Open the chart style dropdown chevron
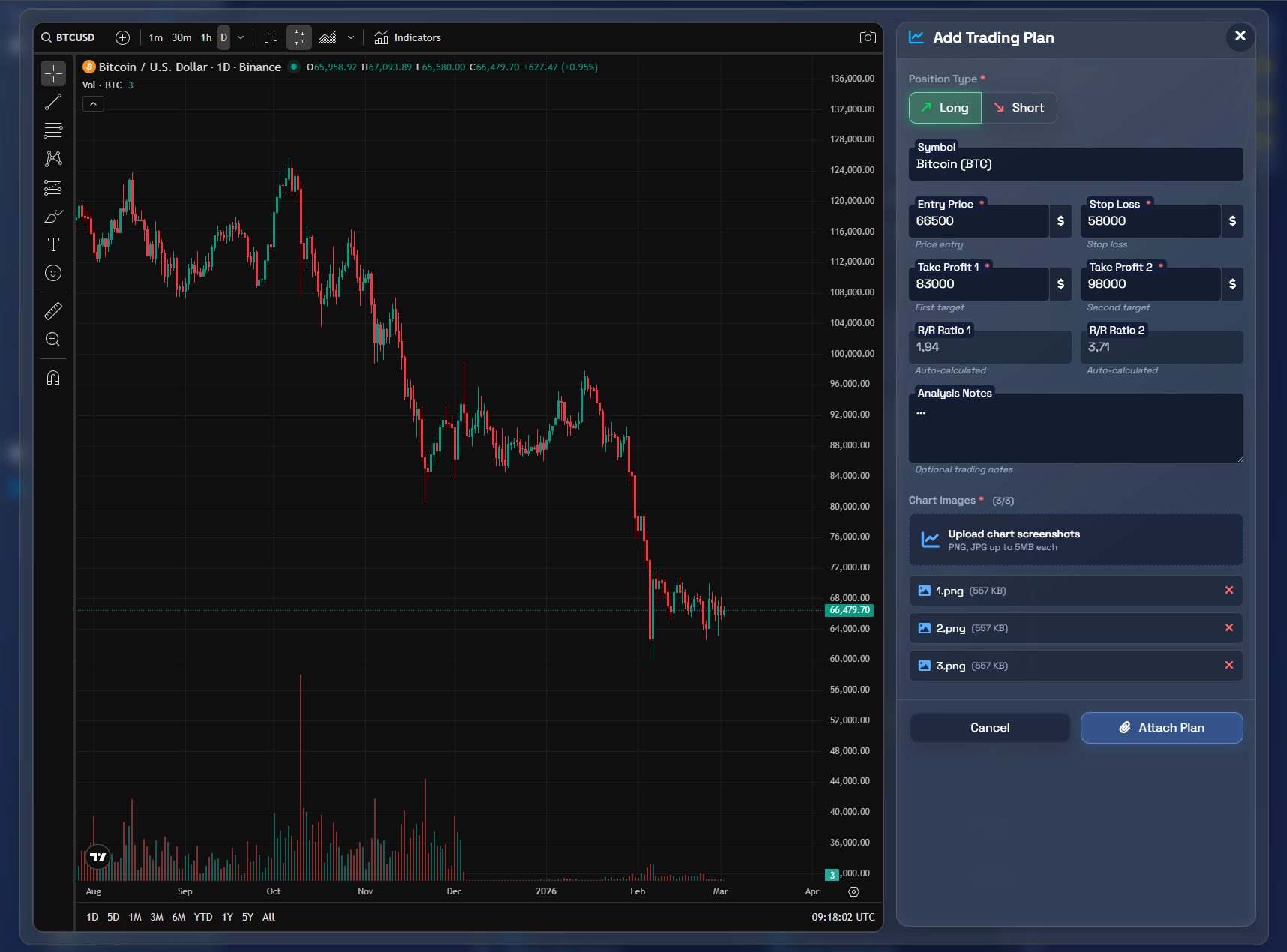This screenshot has width=1287, height=952. [349, 37]
